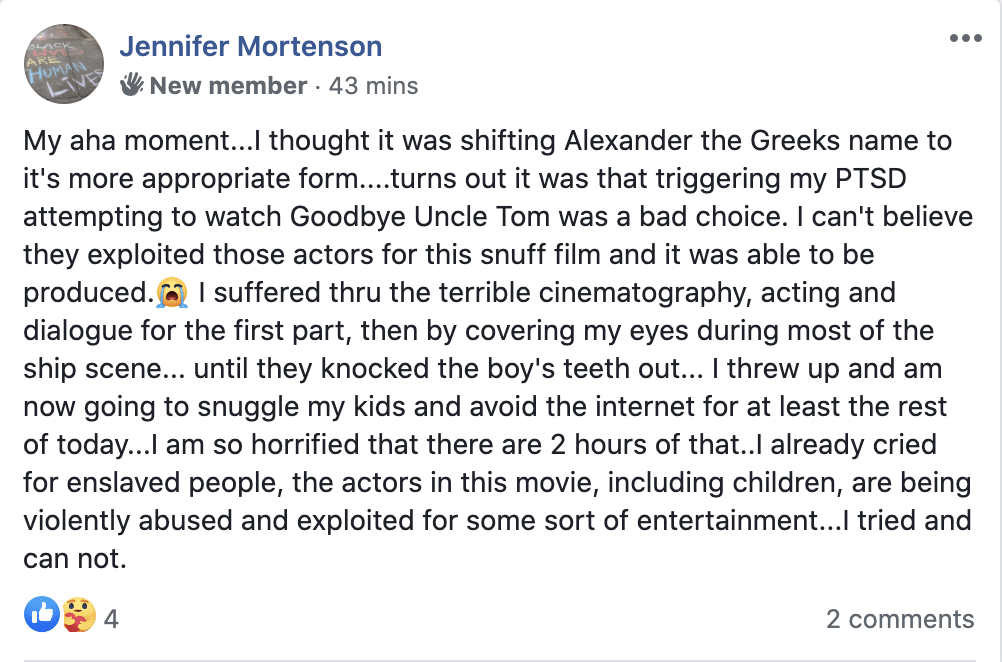Click the waving hand New member icon
Image resolution: width=1002 pixels, height=662 pixels.
pos(132,84)
